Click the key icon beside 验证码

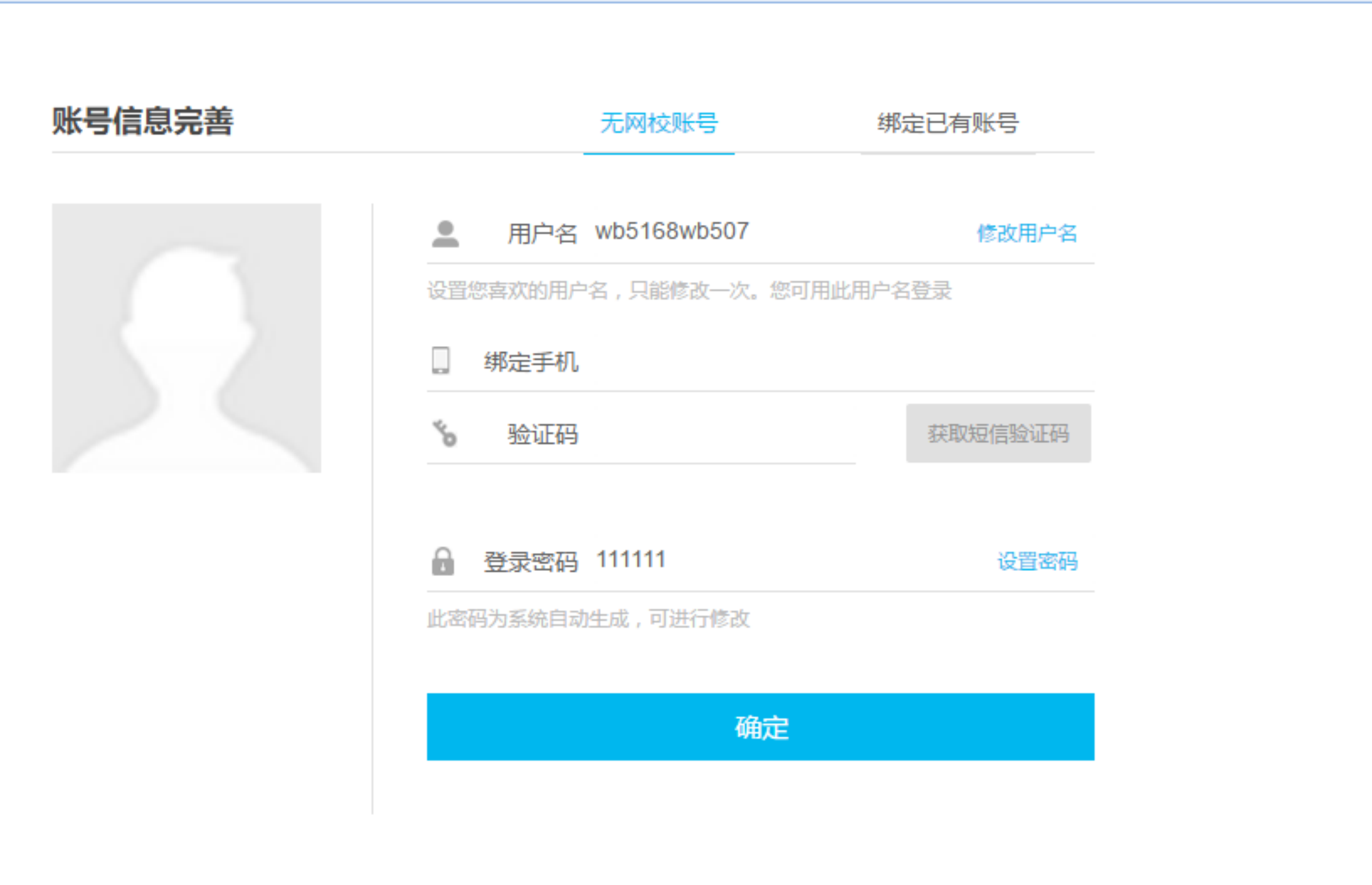pos(444,433)
